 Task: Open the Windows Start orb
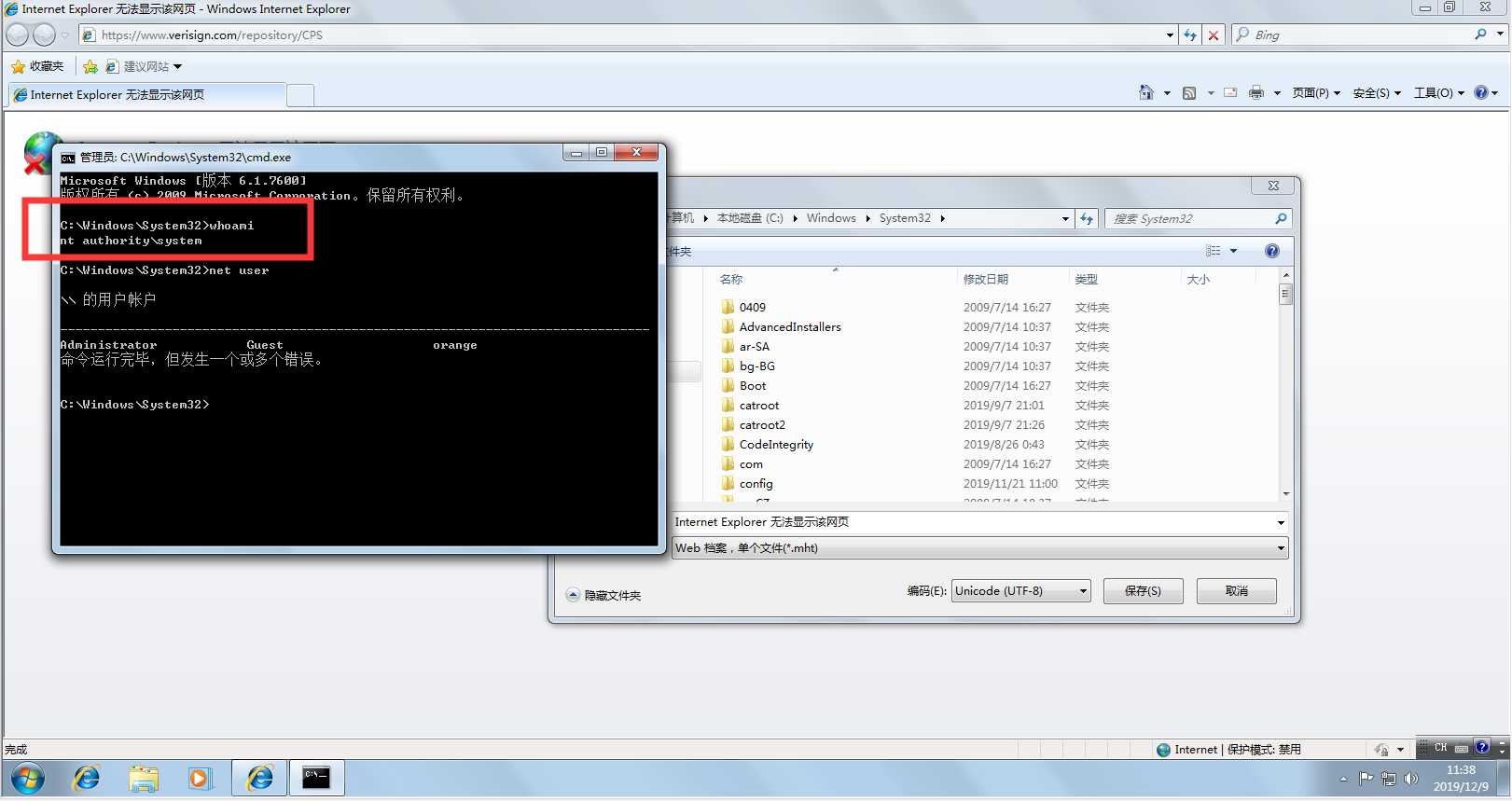coord(27,778)
